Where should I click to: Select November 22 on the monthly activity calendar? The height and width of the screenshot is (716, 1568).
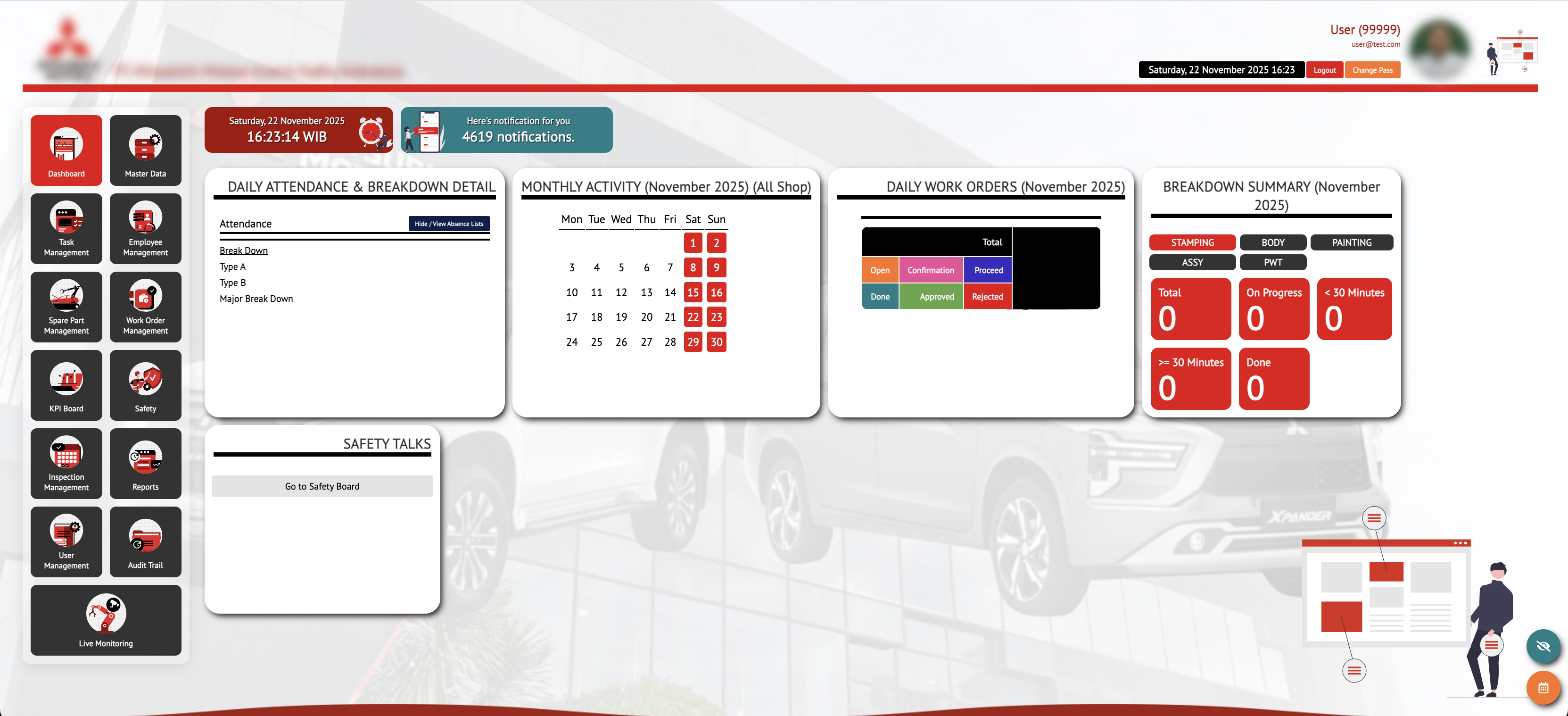pos(693,316)
